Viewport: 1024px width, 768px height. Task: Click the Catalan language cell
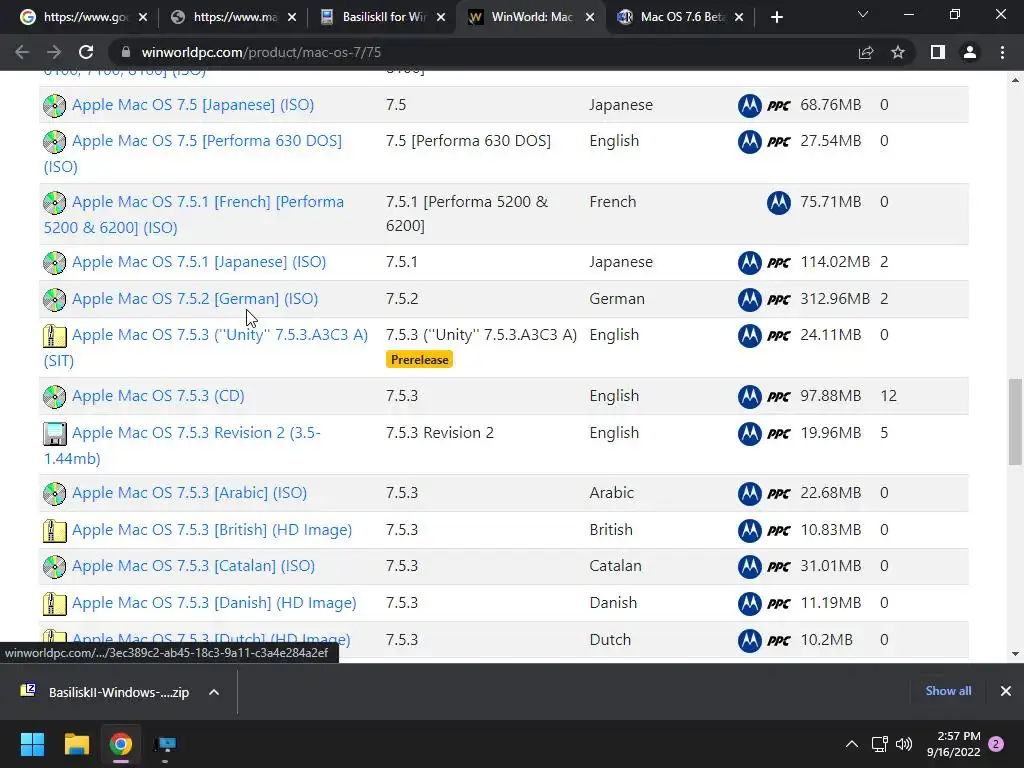(x=615, y=566)
